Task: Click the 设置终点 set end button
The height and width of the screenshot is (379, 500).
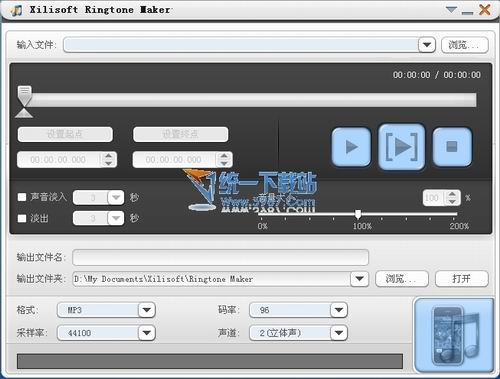Action: (180, 134)
